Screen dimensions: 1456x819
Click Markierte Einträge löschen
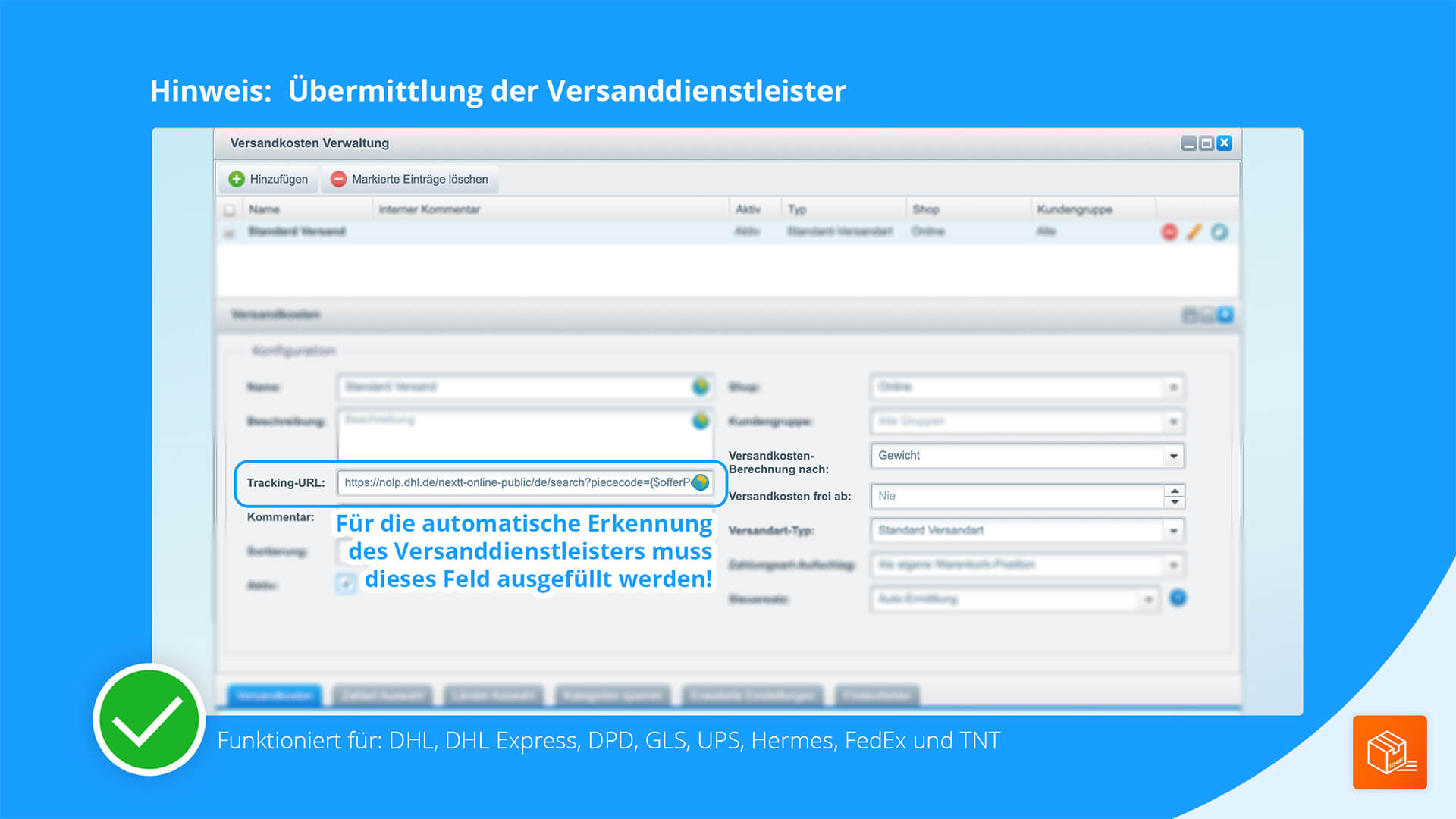409,179
